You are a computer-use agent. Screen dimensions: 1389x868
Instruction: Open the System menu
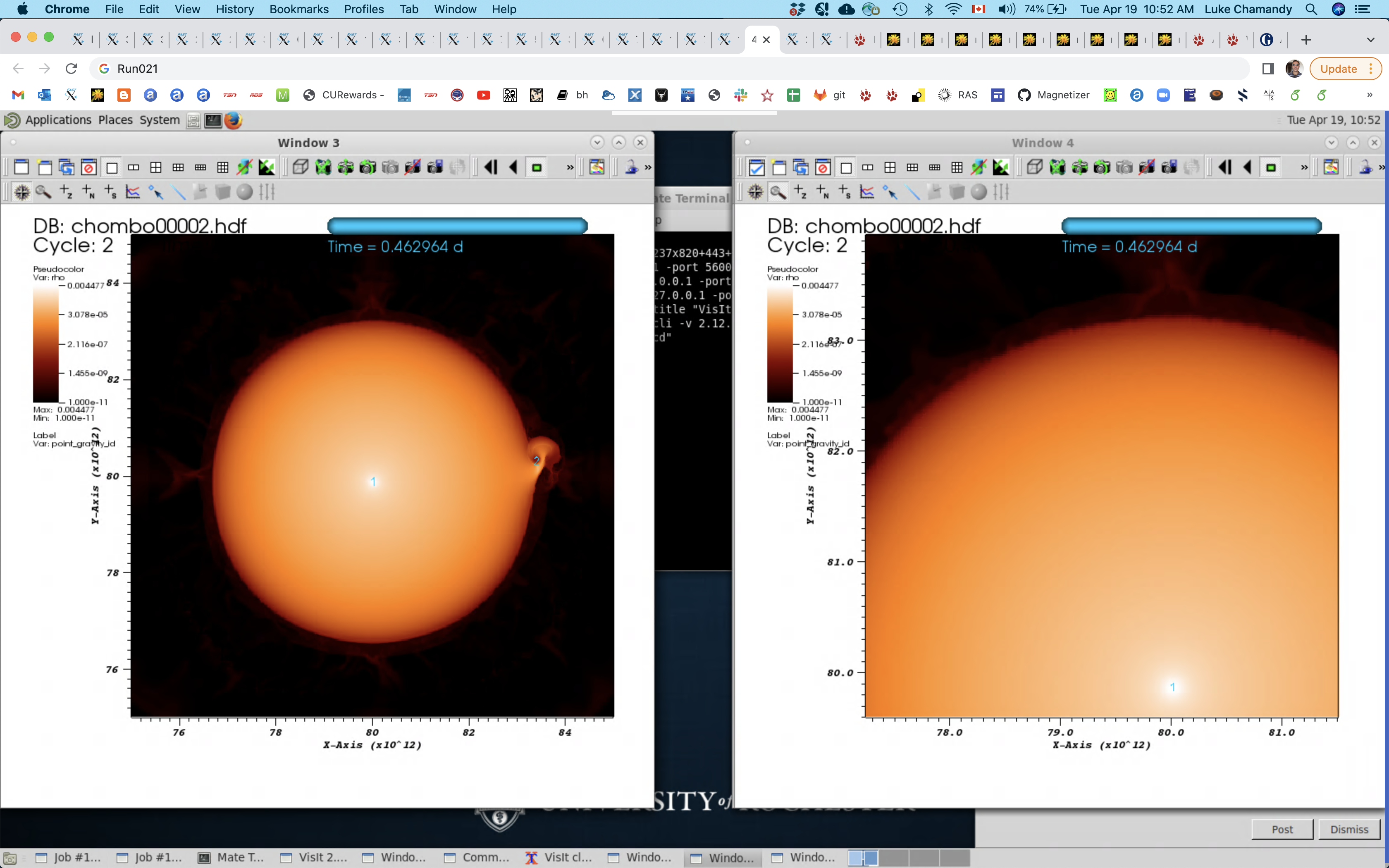coord(160,120)
